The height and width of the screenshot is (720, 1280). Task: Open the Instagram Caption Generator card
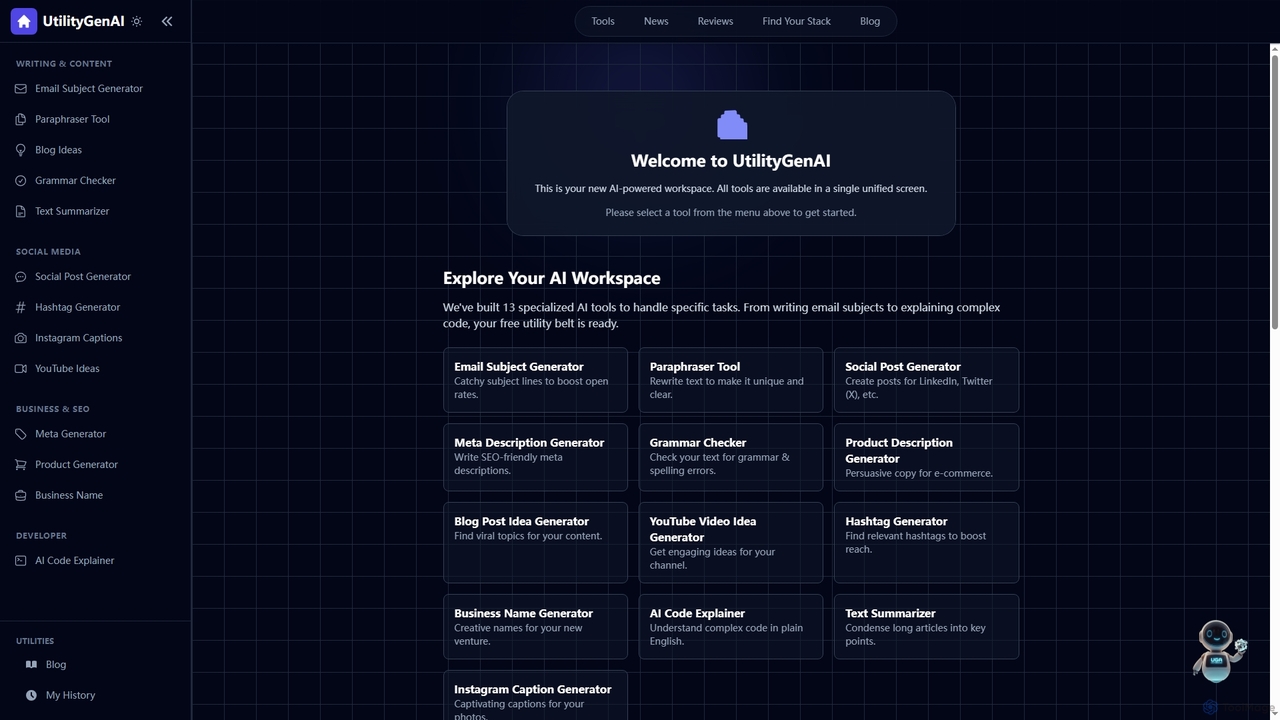coord(535,696)
